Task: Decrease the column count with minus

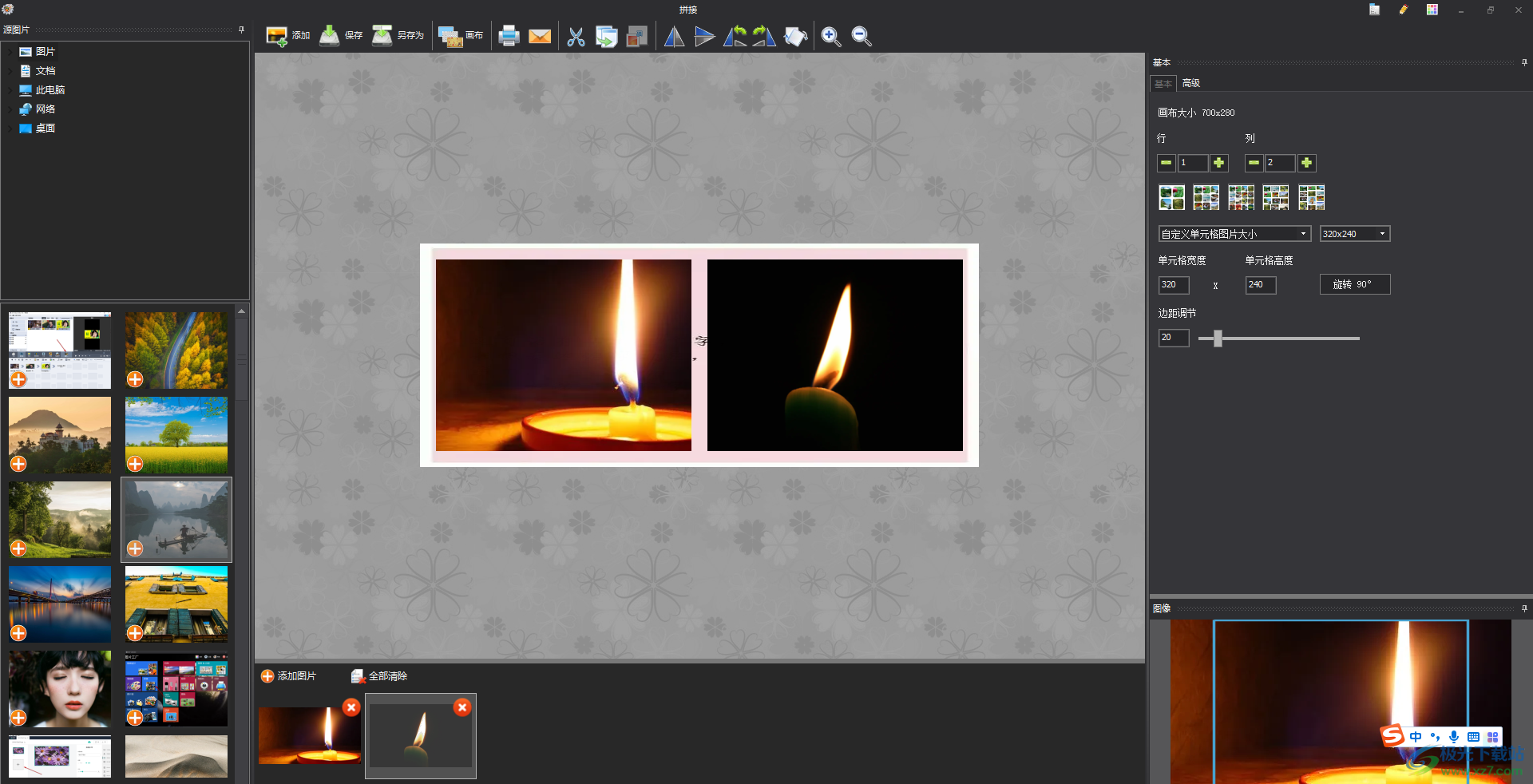Action: 1254,163
